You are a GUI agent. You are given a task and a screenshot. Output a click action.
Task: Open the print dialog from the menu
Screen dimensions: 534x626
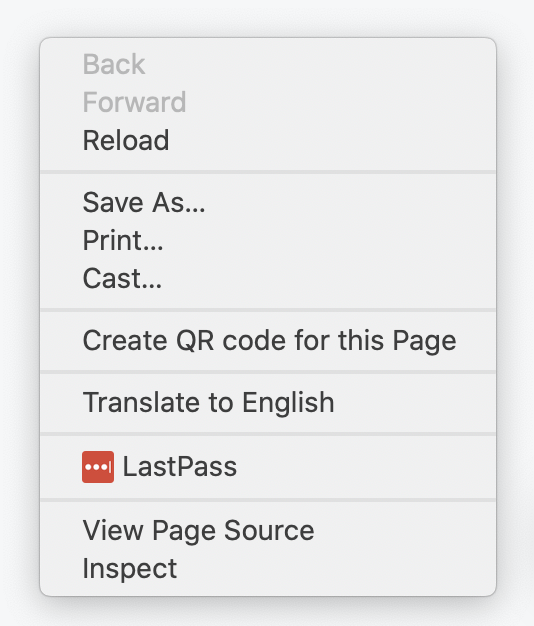tap(268, 240)
